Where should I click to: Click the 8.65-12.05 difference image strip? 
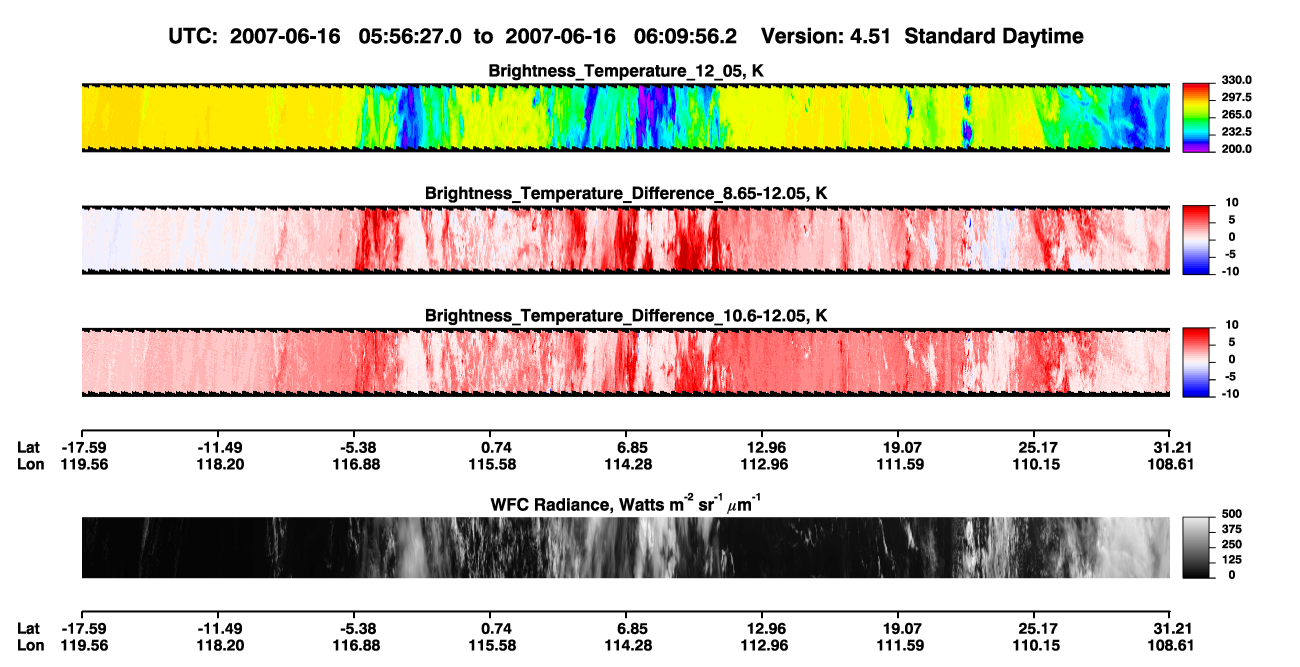[625, 240]
